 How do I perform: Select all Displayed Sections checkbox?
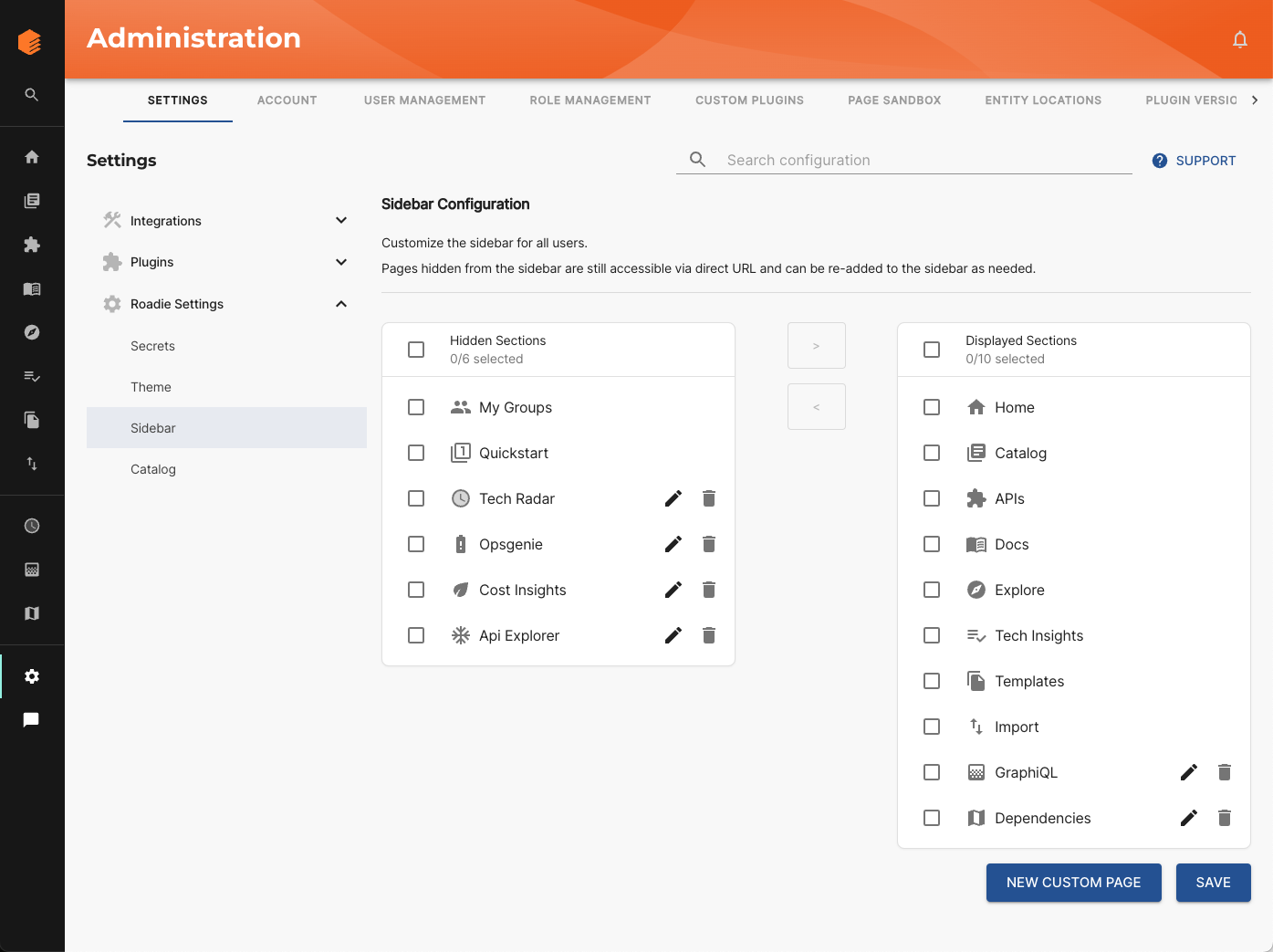pyautogui.click(x=932, y=350)
